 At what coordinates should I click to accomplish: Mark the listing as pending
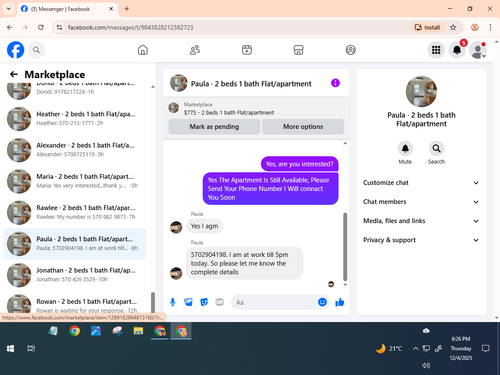(x=214, y=127)
